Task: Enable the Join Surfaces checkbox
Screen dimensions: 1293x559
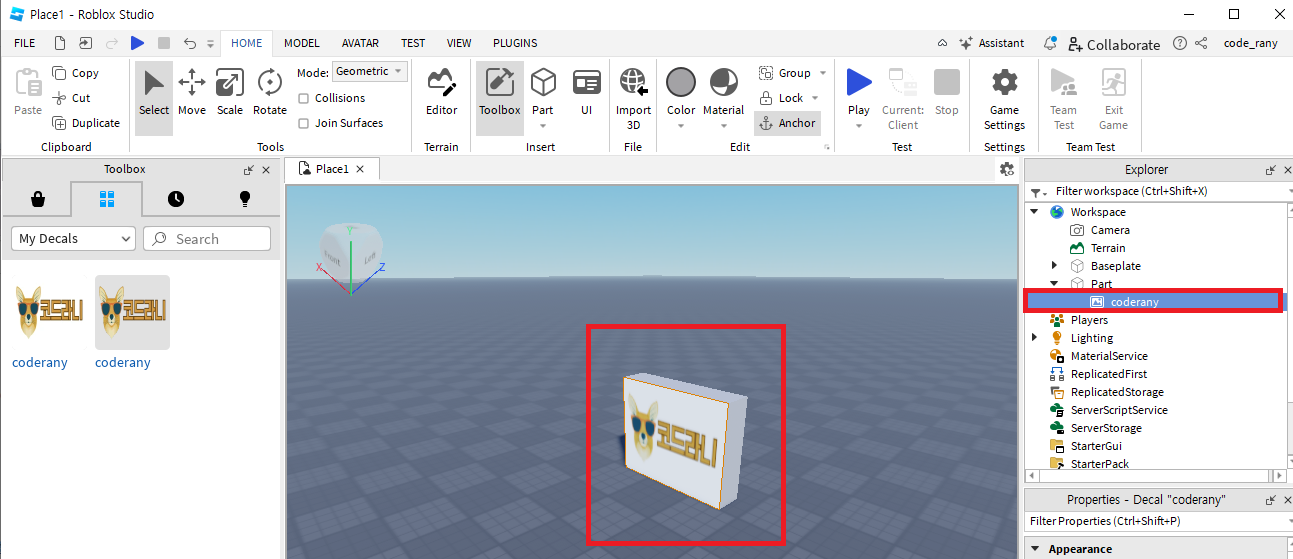Action: tap(304, 123)
